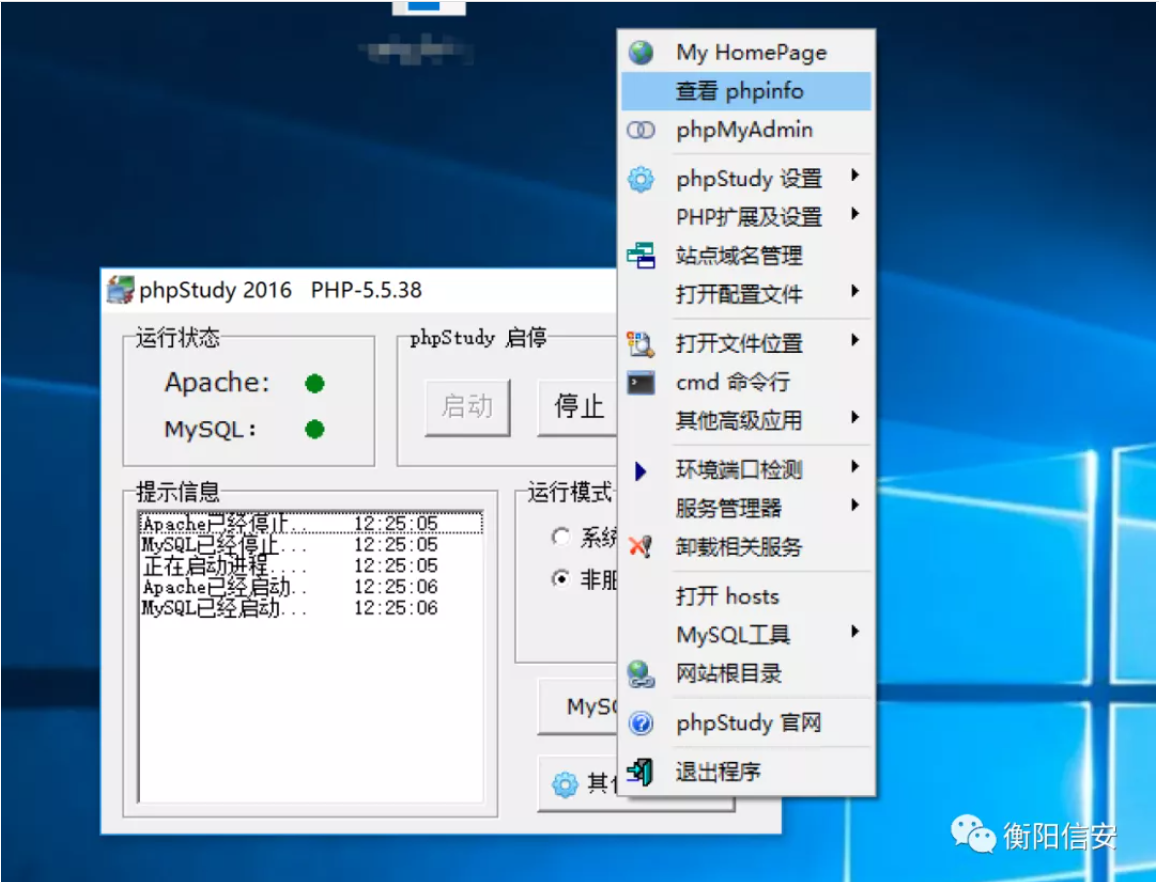
Task: Click the gear icon on the 其他 button
Action: (x=565, y=784)
